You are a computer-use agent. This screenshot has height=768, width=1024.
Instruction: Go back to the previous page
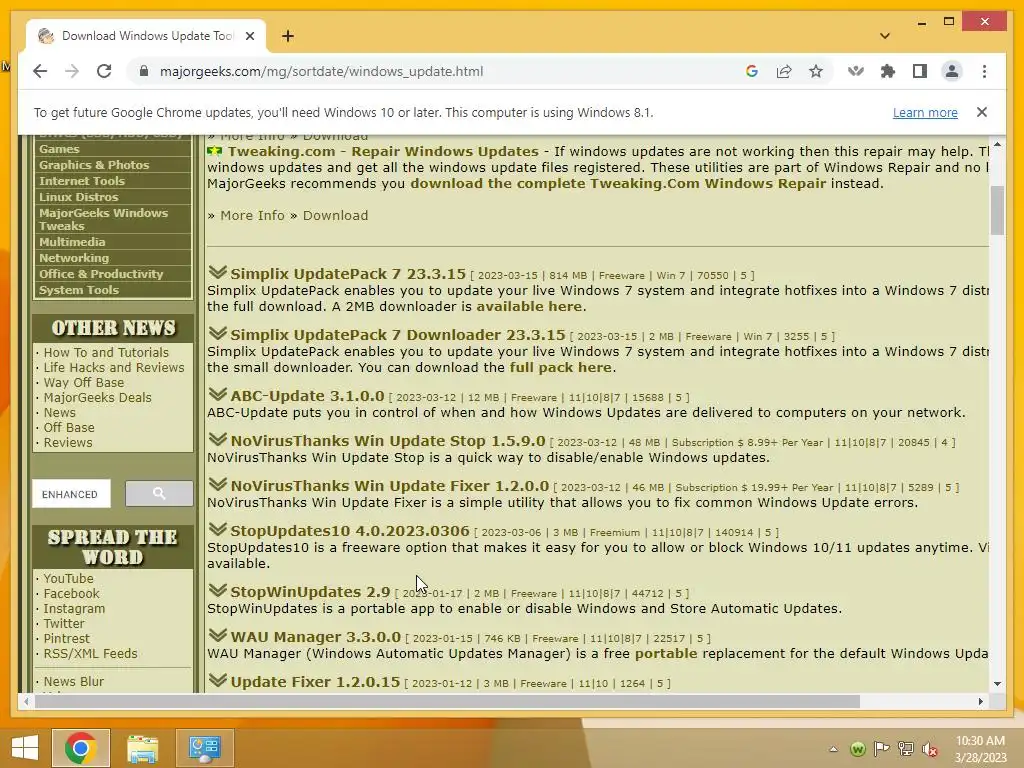point(40,71)
